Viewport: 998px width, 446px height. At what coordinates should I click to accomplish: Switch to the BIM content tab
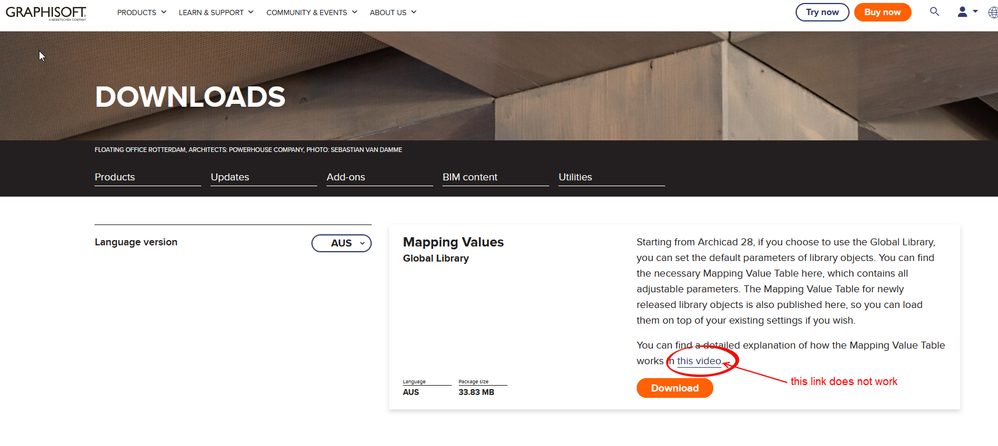(496, 178)
